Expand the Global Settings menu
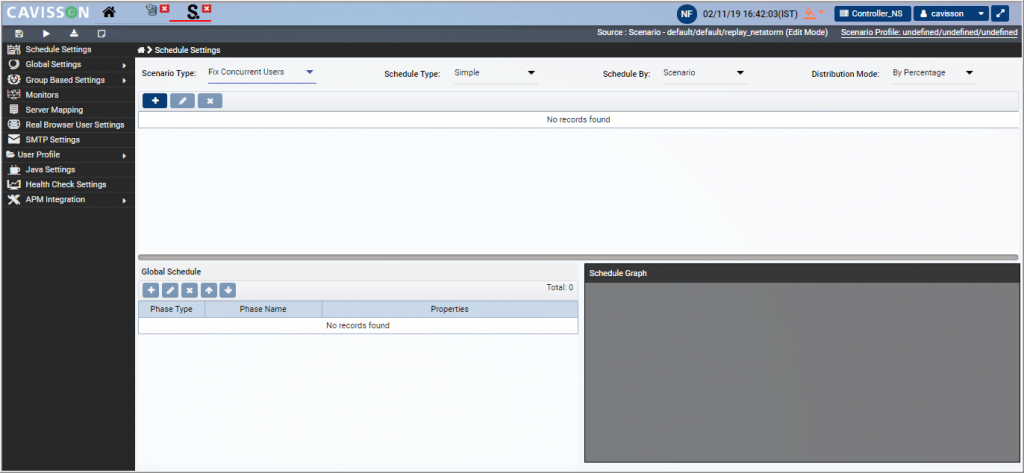This screenshot has width=1024, height=473. (x=67, y=65)
